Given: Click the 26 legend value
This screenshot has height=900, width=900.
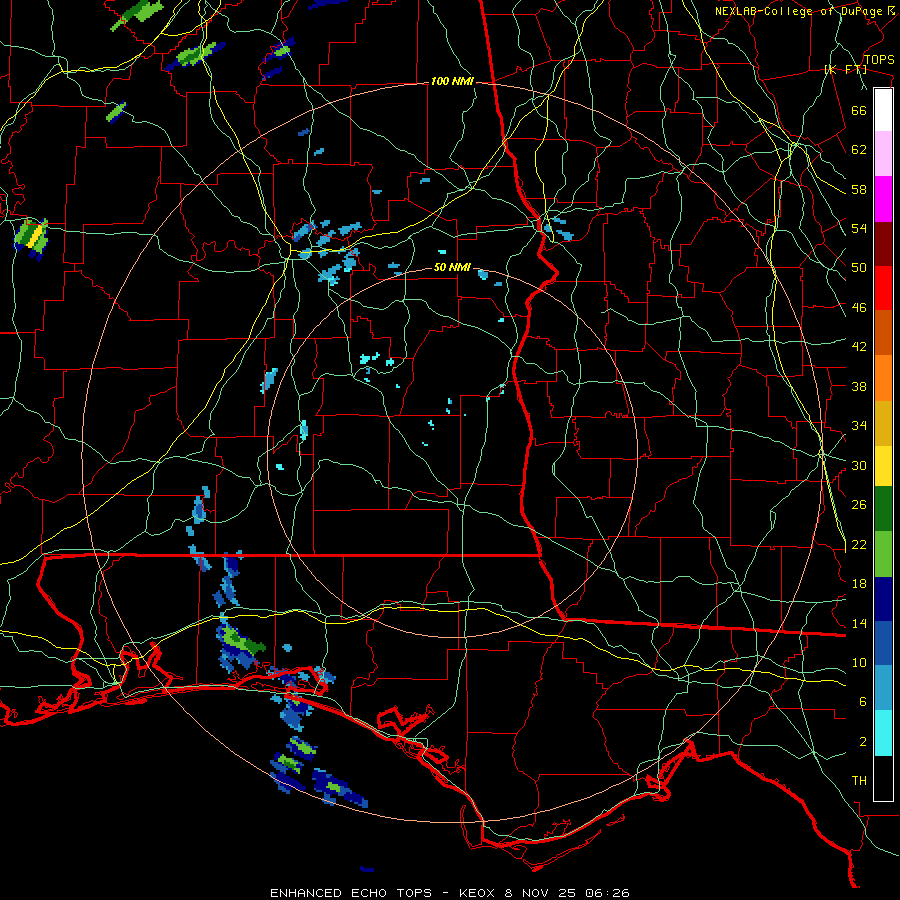Looking at the screenshot, I should click(859, 505).
